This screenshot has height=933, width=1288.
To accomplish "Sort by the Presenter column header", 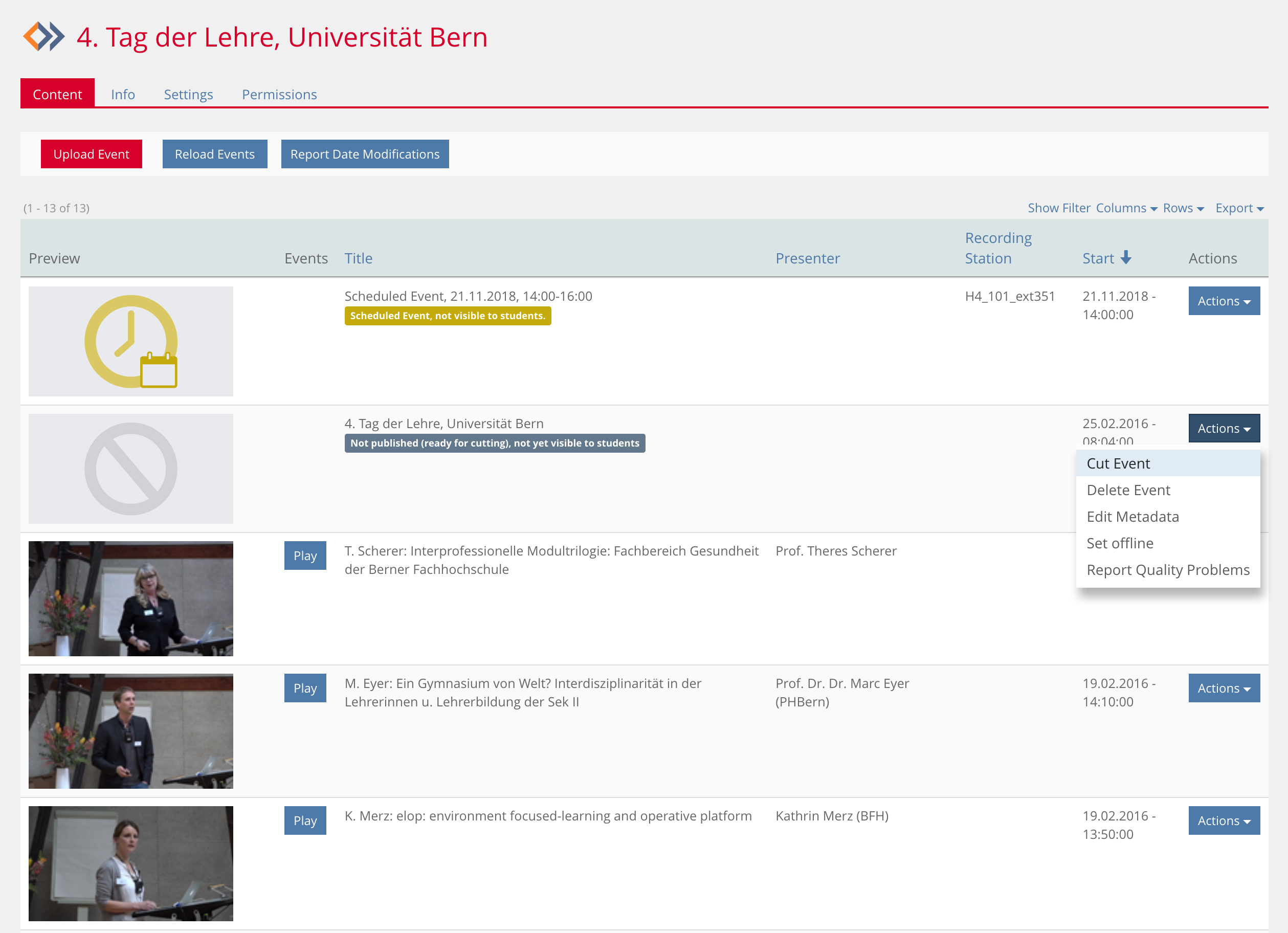I will (807, 258).
